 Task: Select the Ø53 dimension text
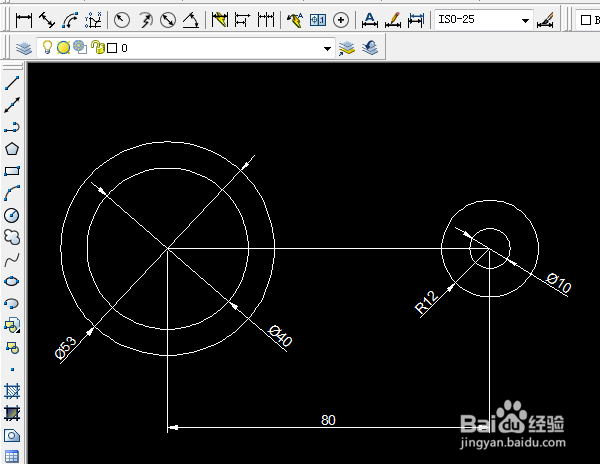point(66,347)
